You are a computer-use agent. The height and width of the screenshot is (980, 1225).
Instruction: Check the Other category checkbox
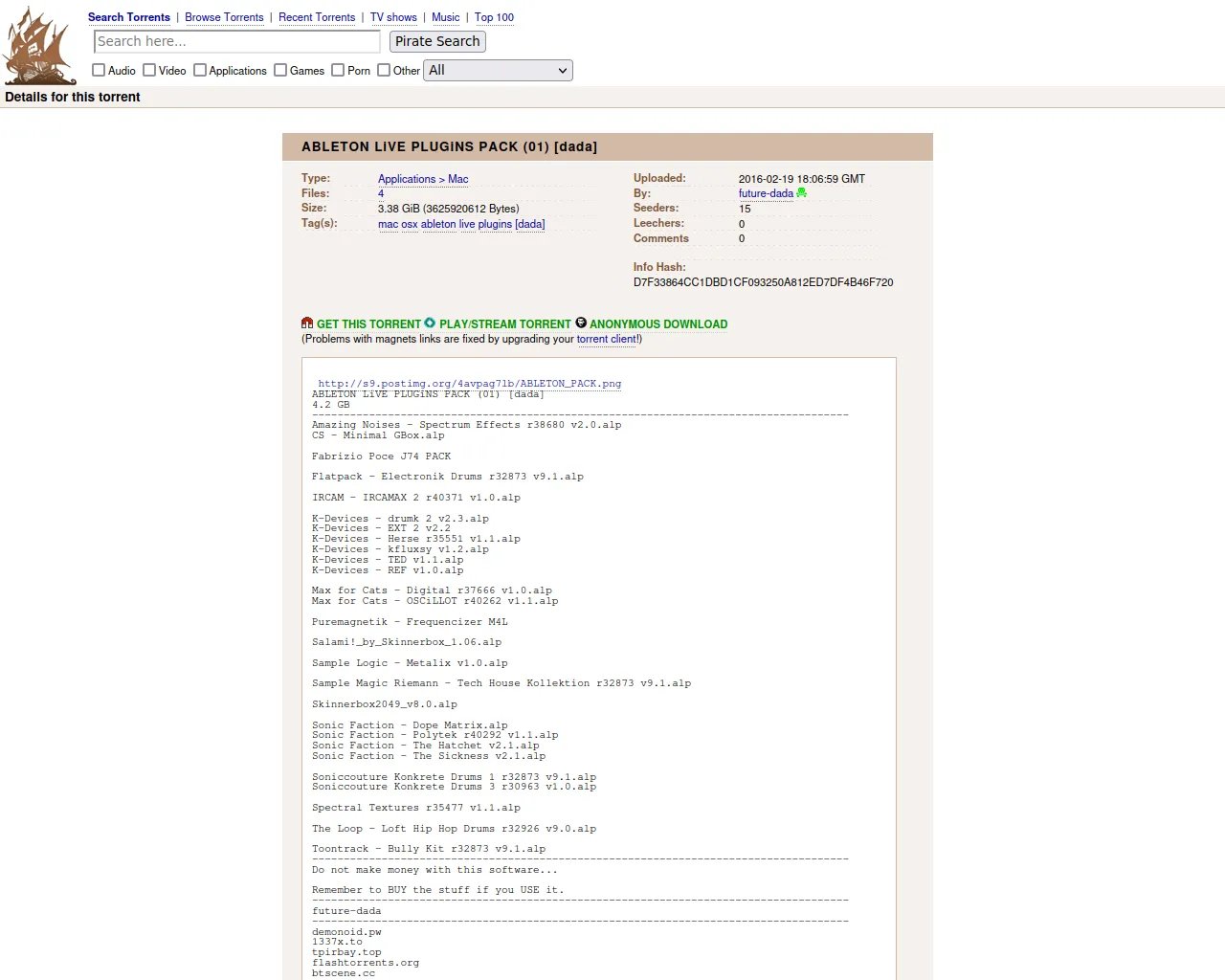(x=384, y=70)
